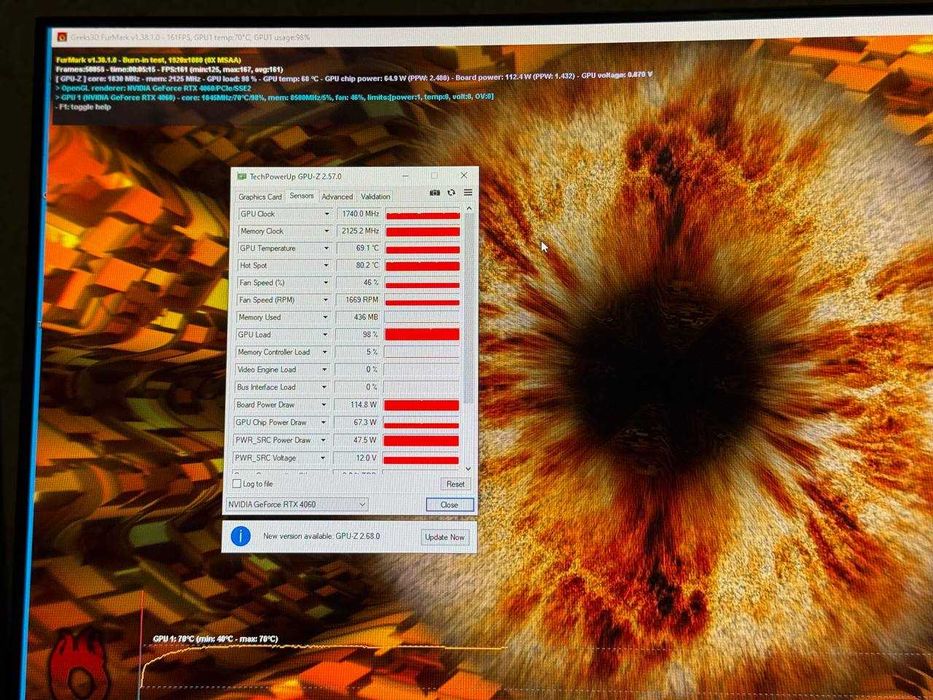The width and height of the screenshot is (933, 700).
Task: Click the FurMark GPU 1 temperature graph label
Action: tap(215, 639)
